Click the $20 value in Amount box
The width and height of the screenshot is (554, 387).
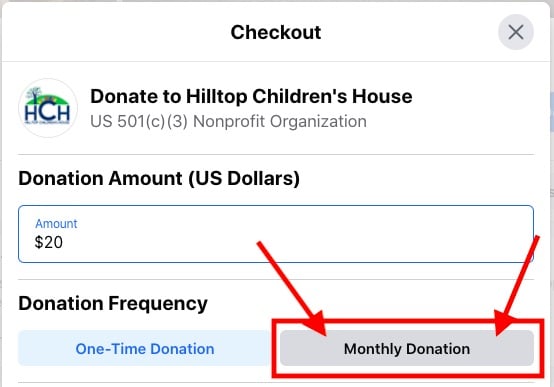coord(49,242)
